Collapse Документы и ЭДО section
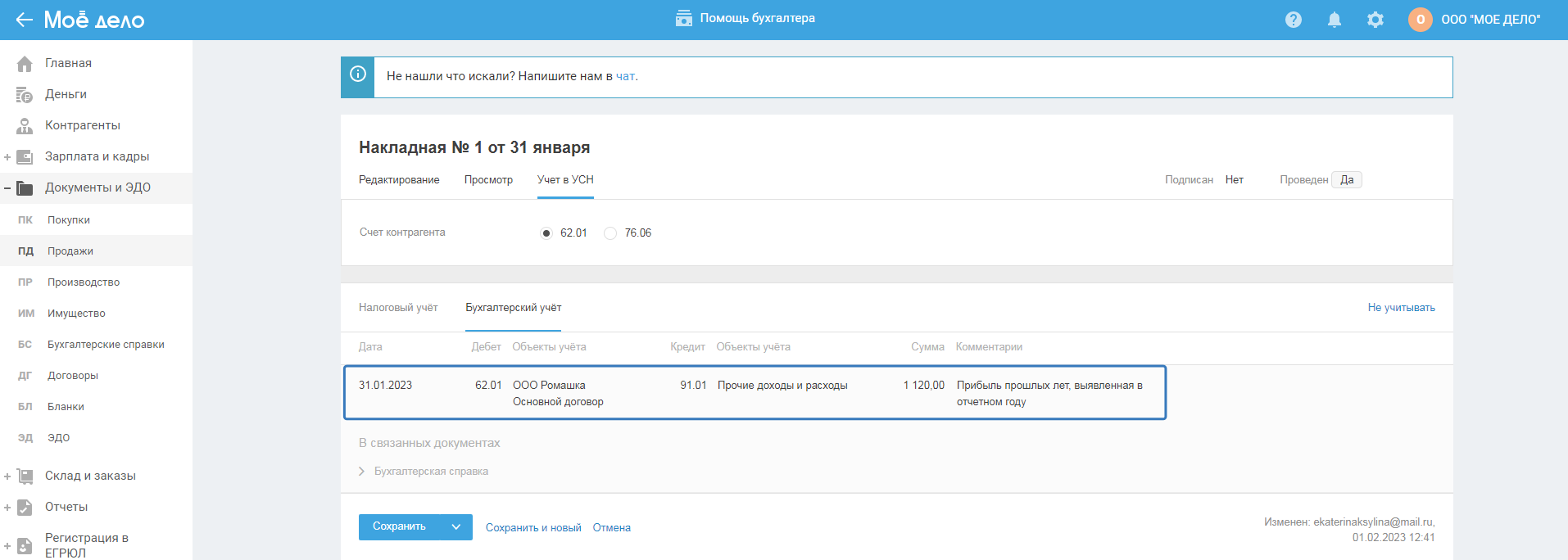 [7, 188]
